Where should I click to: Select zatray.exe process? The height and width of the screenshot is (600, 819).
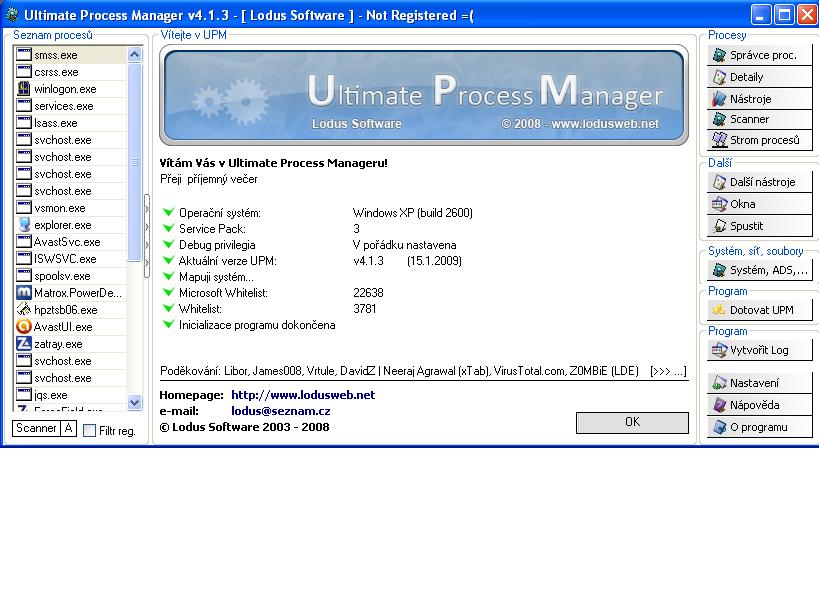(71, 344)
